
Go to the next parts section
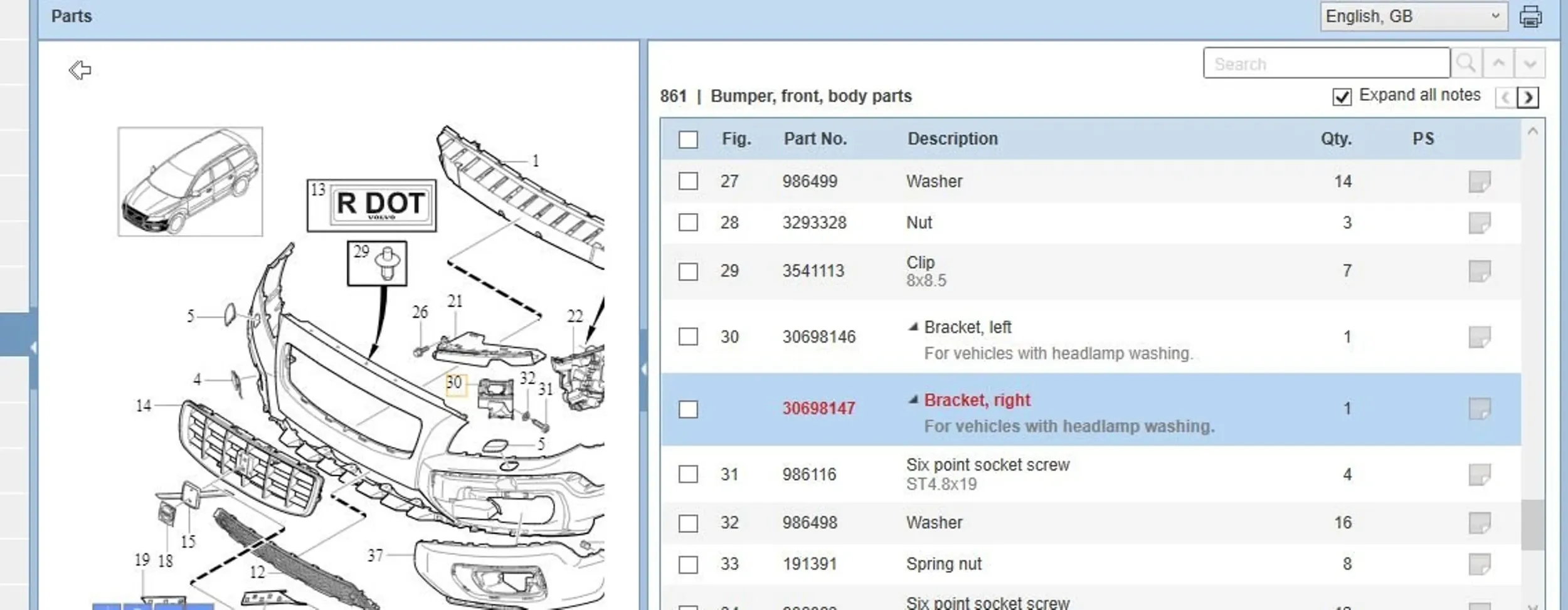tap(1528, 97)
